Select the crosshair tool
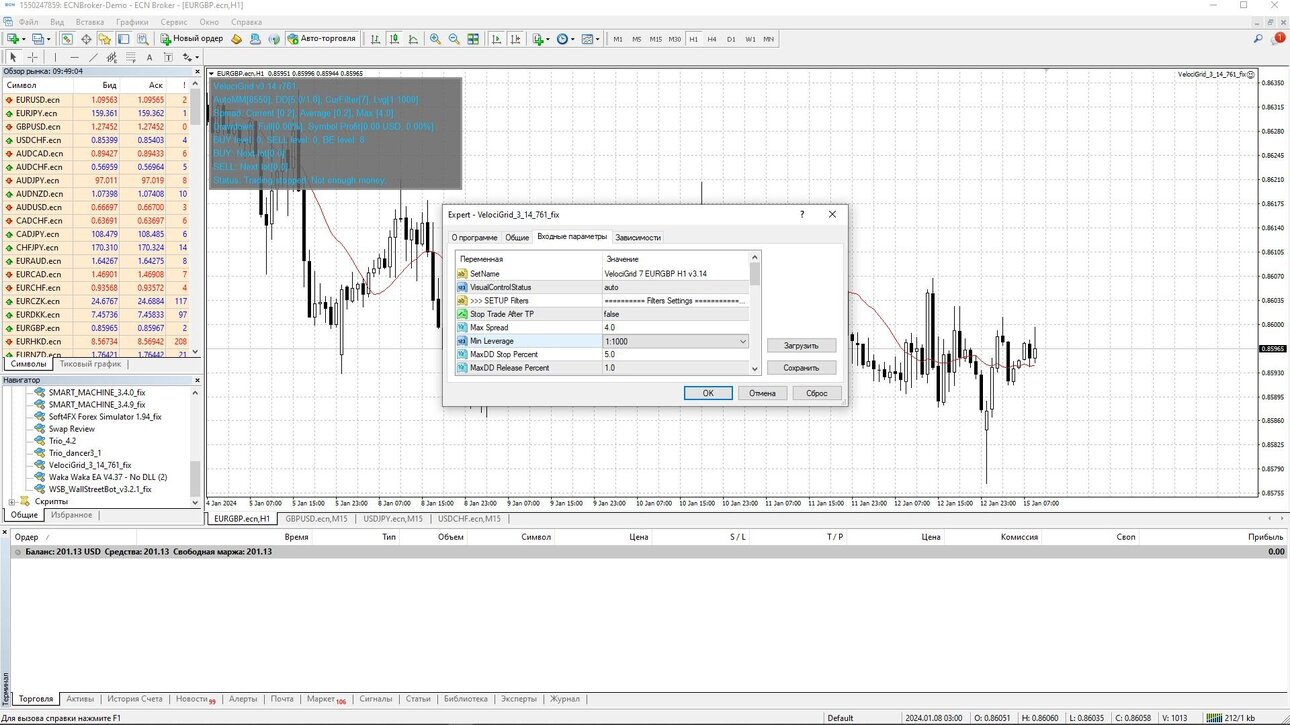The width and height of the screenshot is (1290, 725). pos(32,57)
